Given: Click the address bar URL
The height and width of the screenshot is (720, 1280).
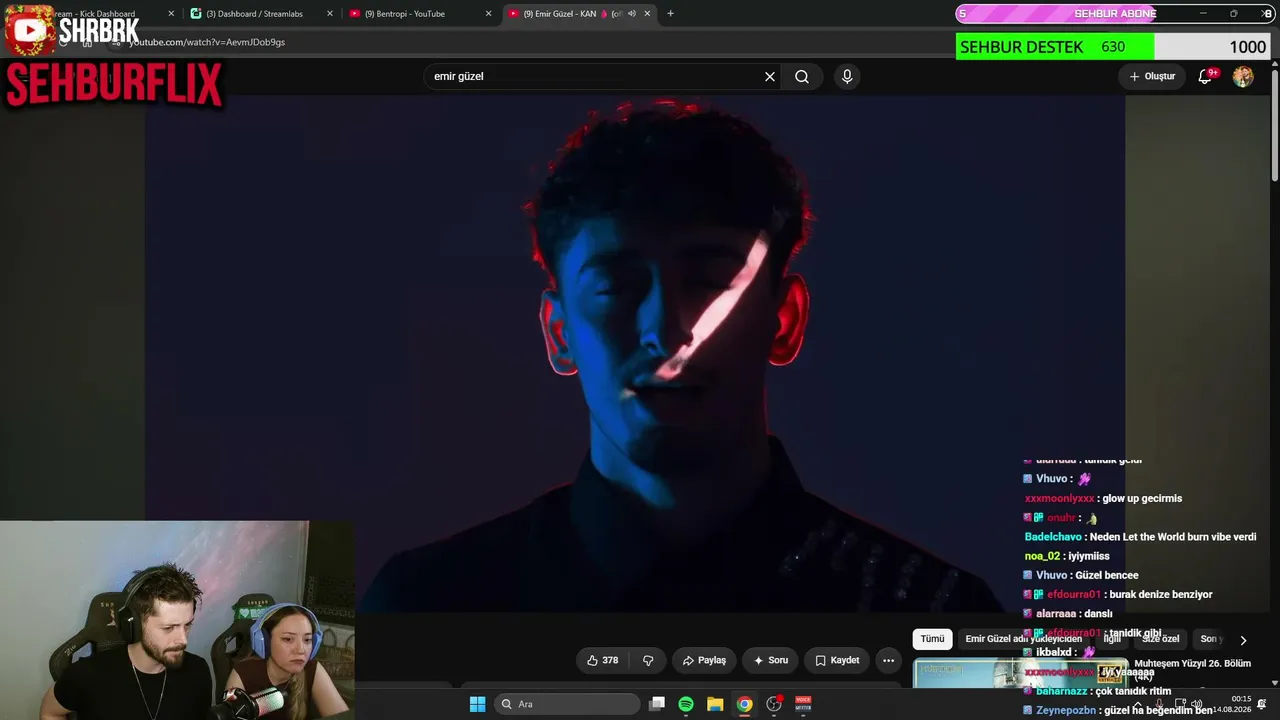Looking at the screenshot, I should pyautogui.click(x=207, y=42).
